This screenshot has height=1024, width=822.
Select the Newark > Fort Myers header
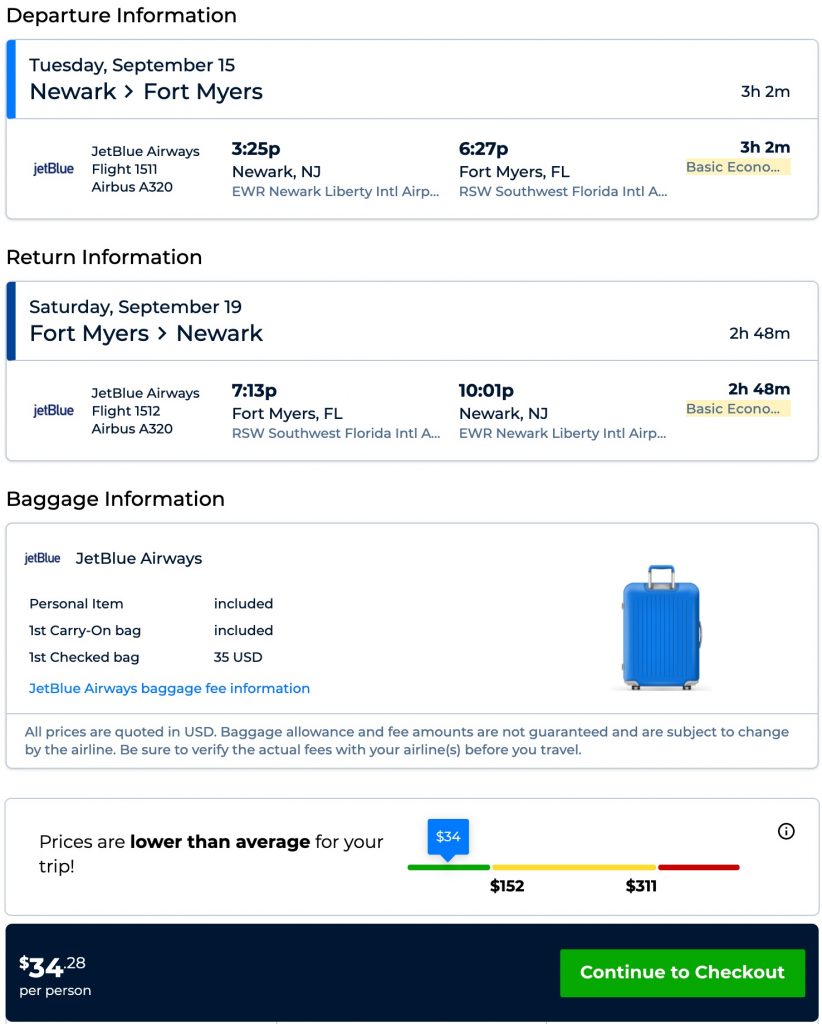coord(146,92)
